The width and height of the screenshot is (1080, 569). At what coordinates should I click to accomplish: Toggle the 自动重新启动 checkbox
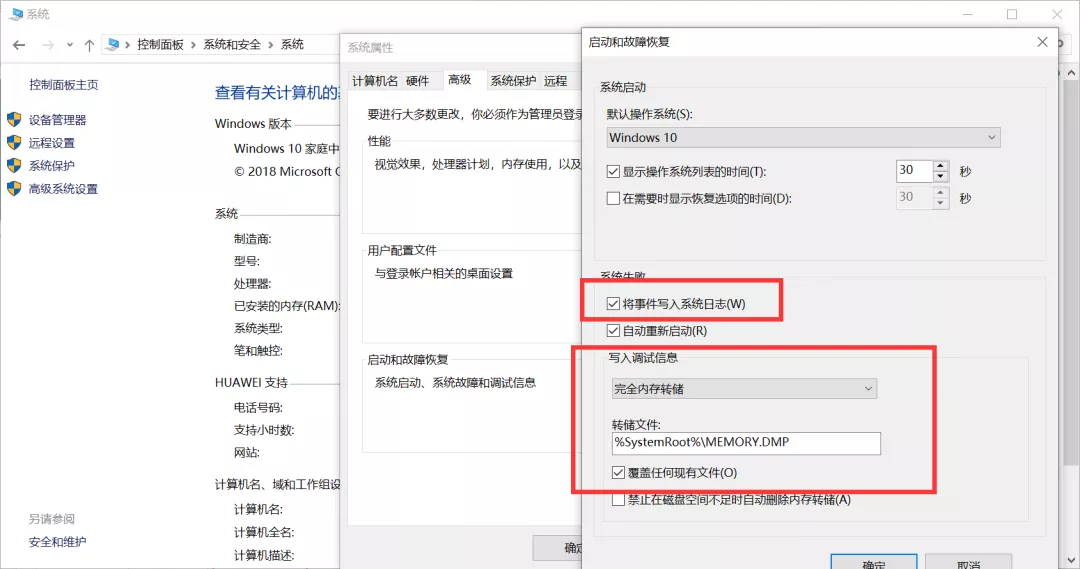click(x=614, y=331)
